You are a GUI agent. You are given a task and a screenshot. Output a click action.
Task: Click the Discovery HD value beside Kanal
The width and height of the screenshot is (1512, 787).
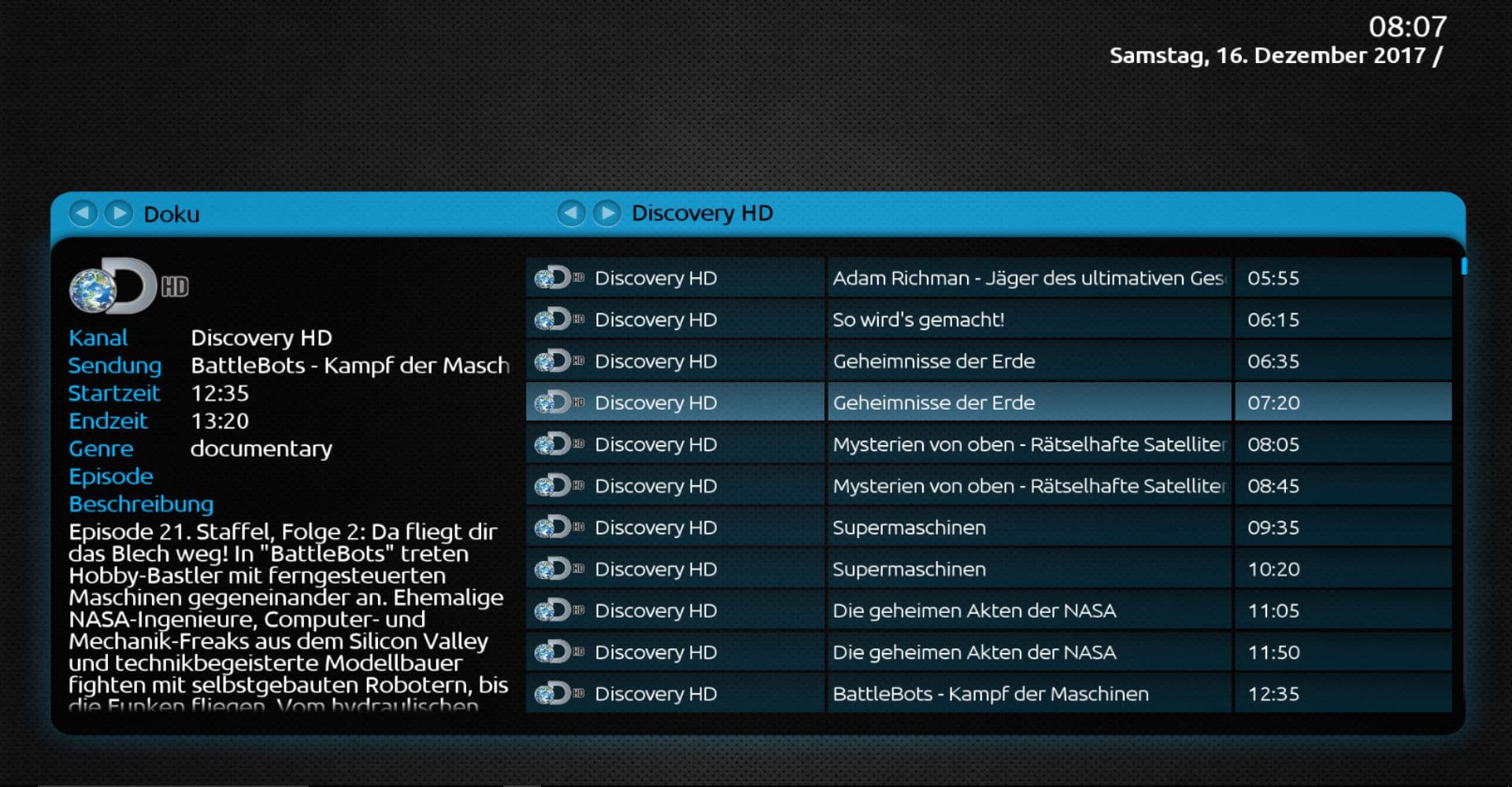(261, 337)
